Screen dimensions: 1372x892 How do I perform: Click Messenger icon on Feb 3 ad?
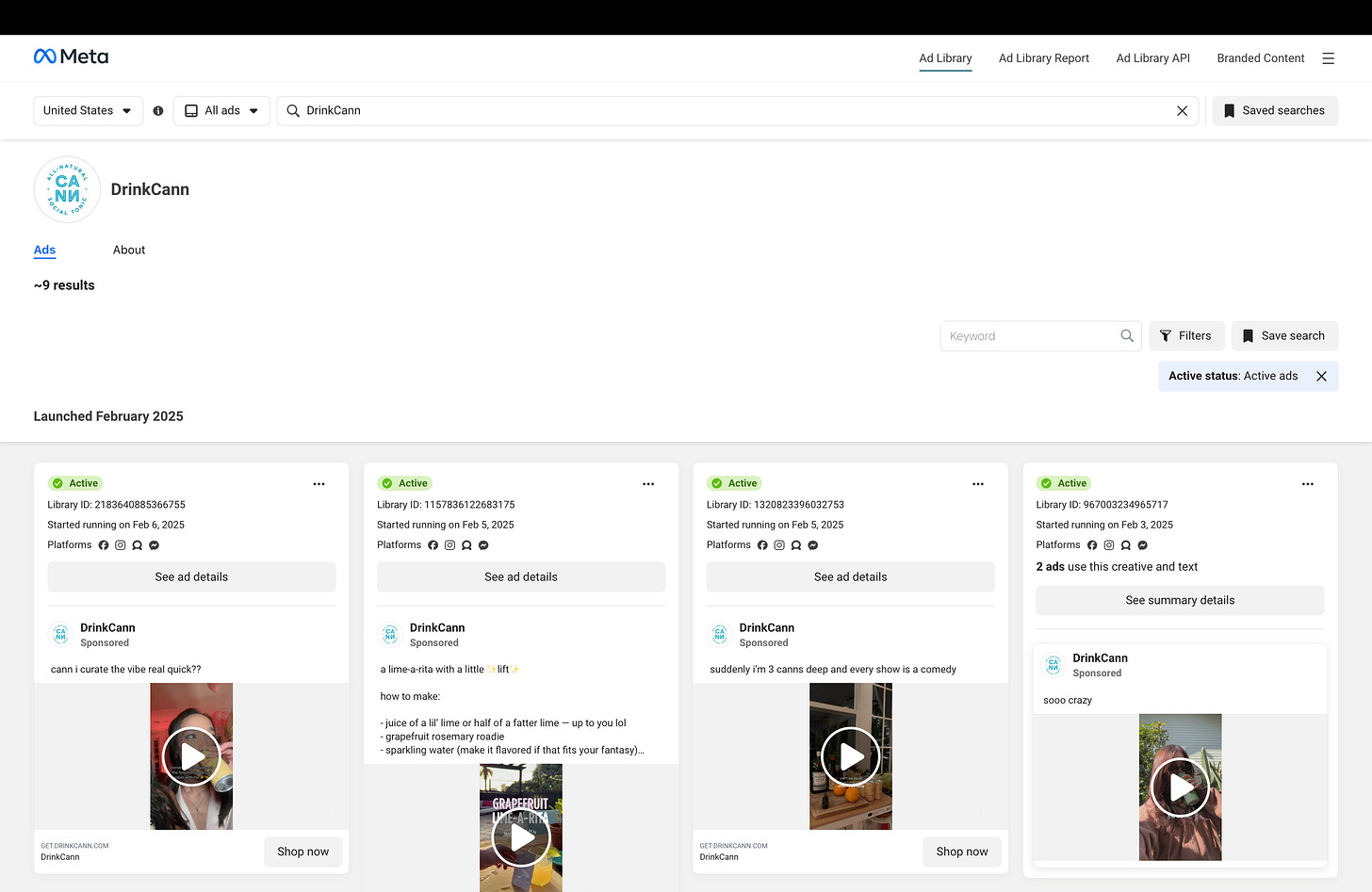1143,545
